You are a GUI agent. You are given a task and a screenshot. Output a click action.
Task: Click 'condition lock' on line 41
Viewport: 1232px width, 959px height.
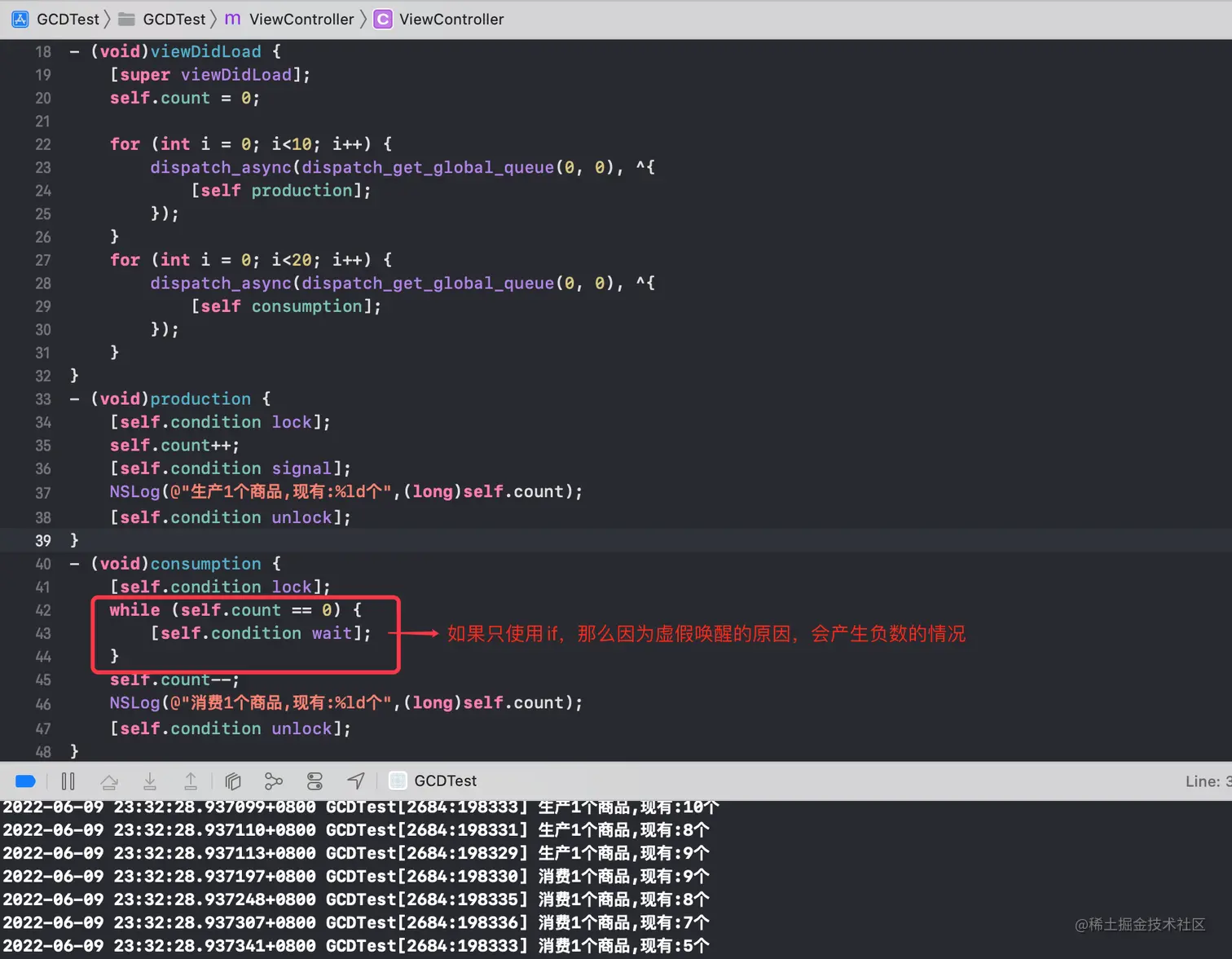(x=241, y=587)
